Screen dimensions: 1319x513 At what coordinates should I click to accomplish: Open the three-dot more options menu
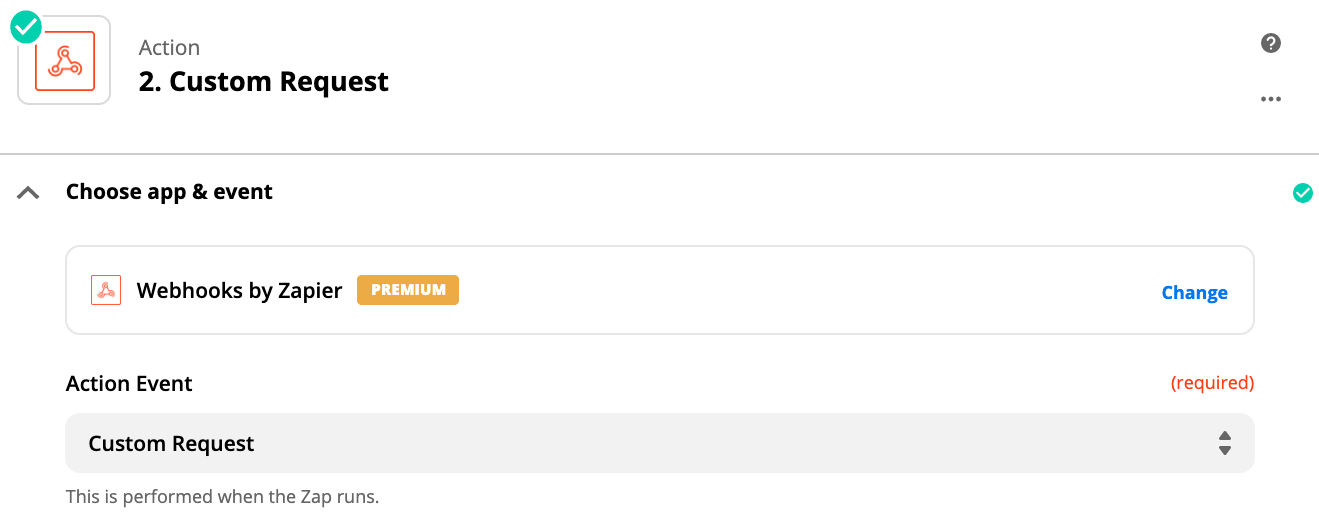click(x=1271, y=99)
